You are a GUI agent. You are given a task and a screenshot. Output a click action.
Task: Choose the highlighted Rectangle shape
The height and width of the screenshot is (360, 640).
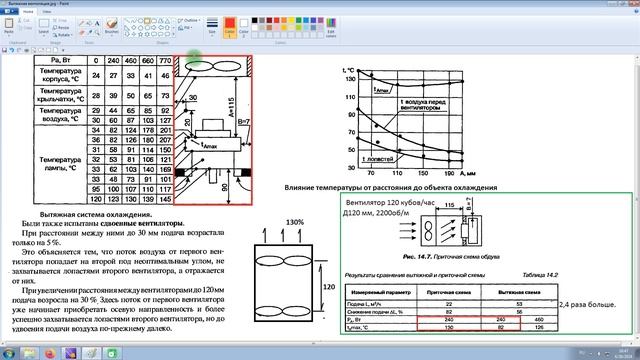coord(147,21)
